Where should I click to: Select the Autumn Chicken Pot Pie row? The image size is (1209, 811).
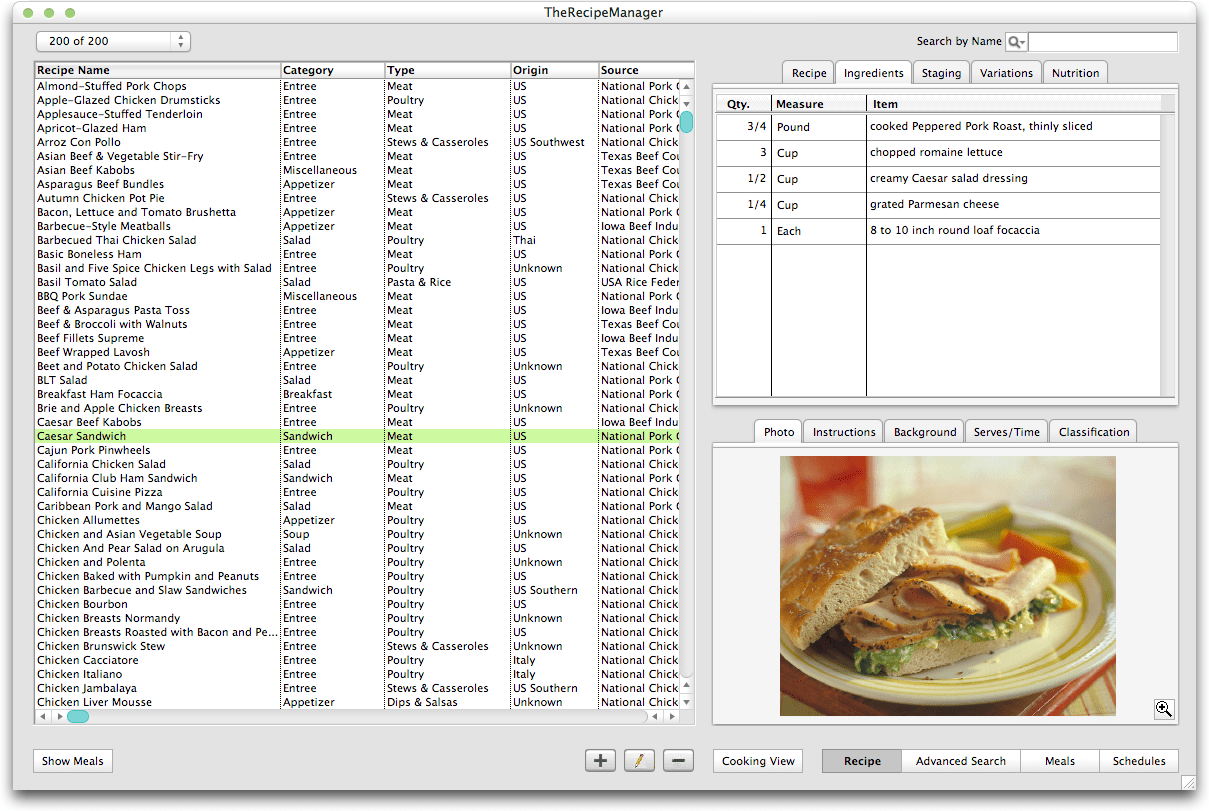tap(357, 198)
